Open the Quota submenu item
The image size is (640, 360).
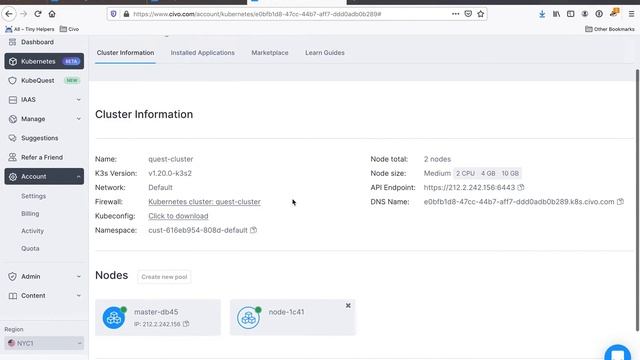pyautogui.click(x=30, y=249)
